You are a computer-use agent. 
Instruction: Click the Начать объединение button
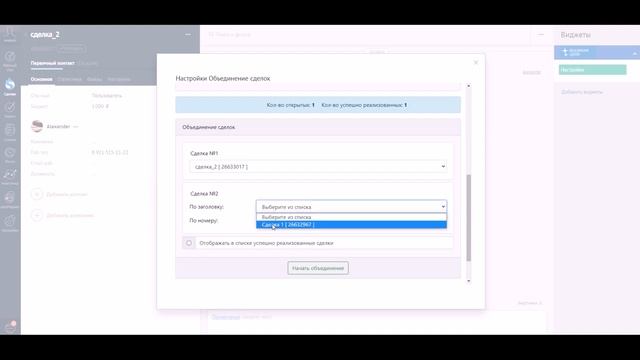pos(318,268)
